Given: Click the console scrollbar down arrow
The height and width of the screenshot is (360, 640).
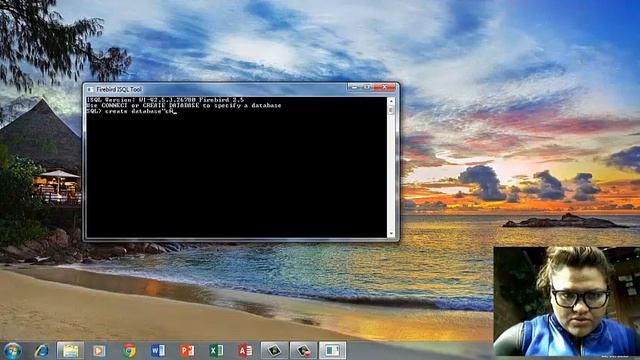Looking at the screenshot, I should point(391,234).
